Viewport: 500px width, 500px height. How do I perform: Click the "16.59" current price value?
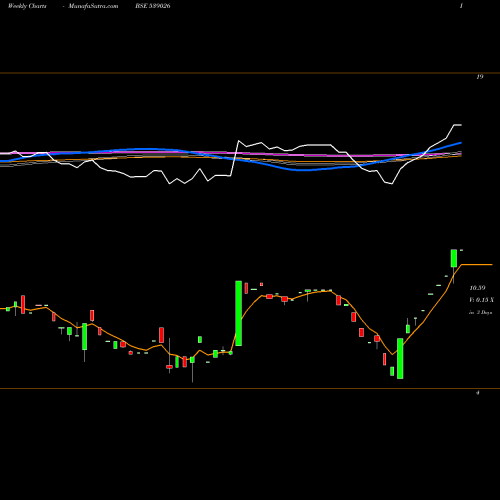tap(477, 288)
